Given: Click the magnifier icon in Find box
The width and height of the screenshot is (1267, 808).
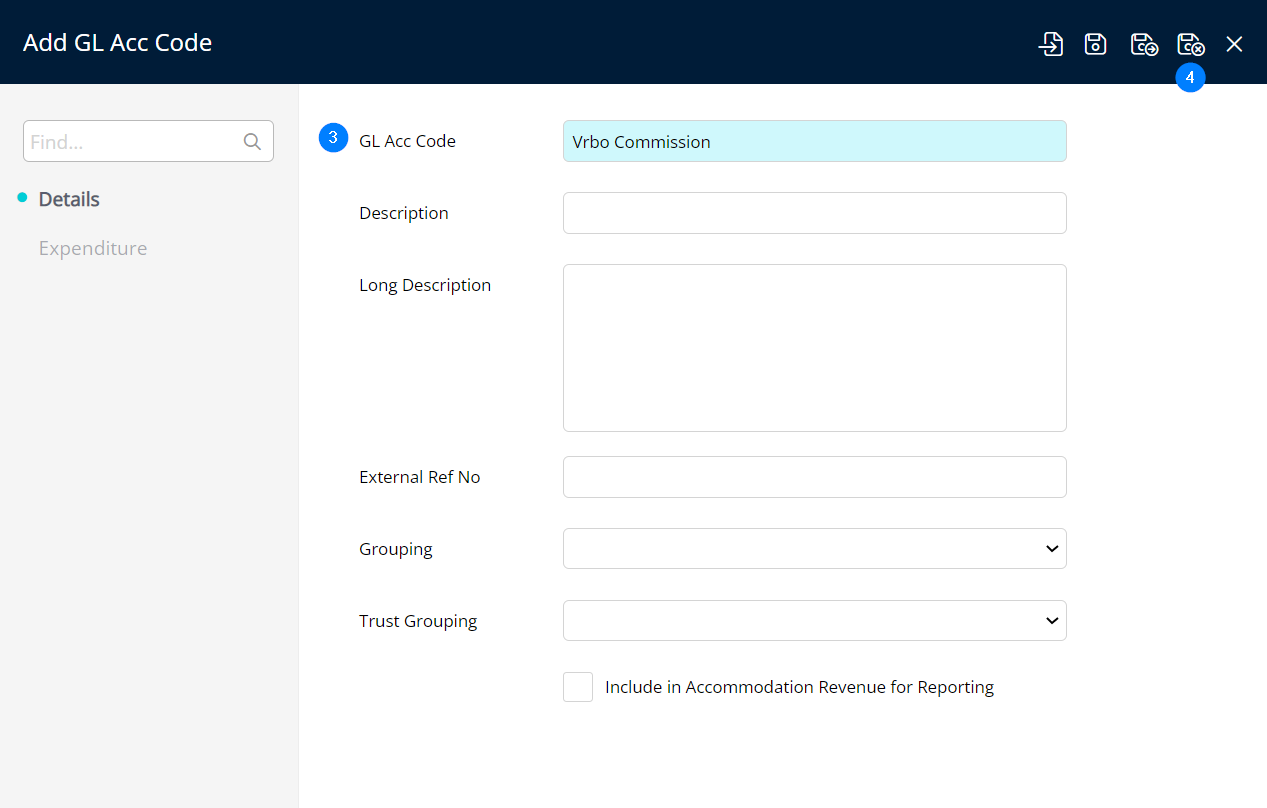Looking at the screenshot, I should tap(252, 142).
